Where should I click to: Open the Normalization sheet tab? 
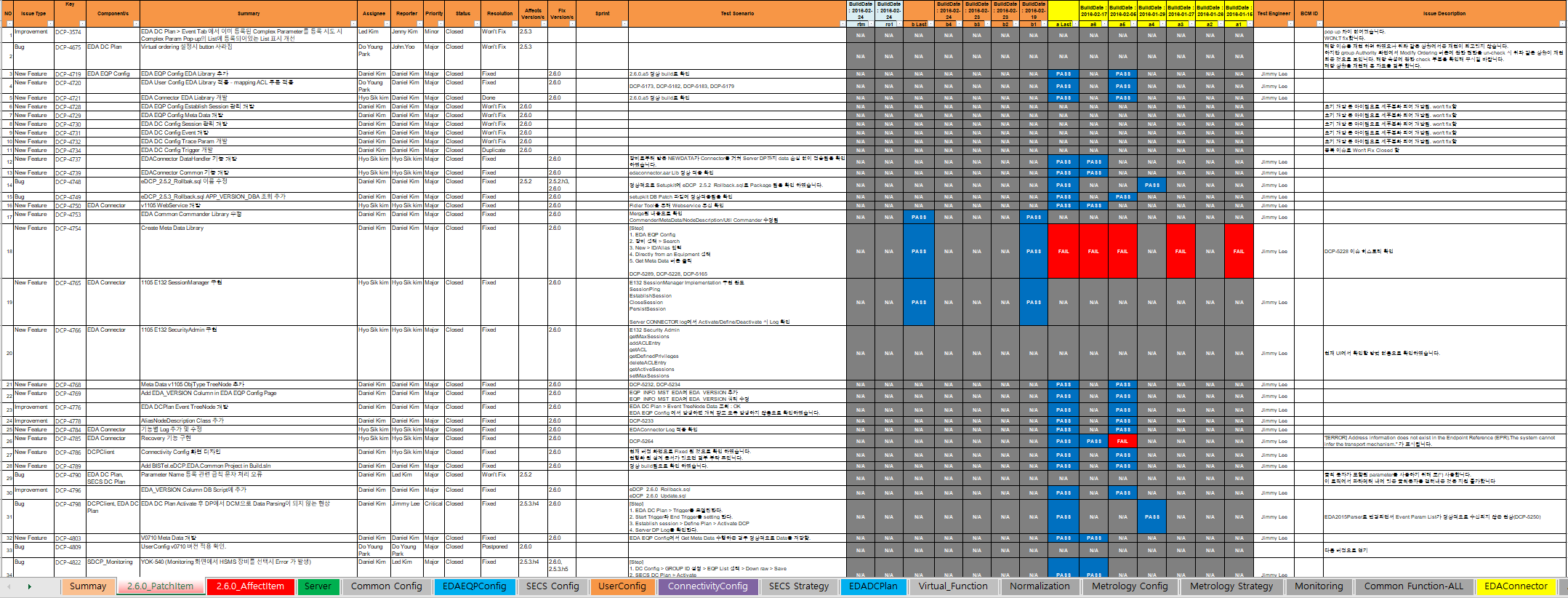(x=1040, y=586)
